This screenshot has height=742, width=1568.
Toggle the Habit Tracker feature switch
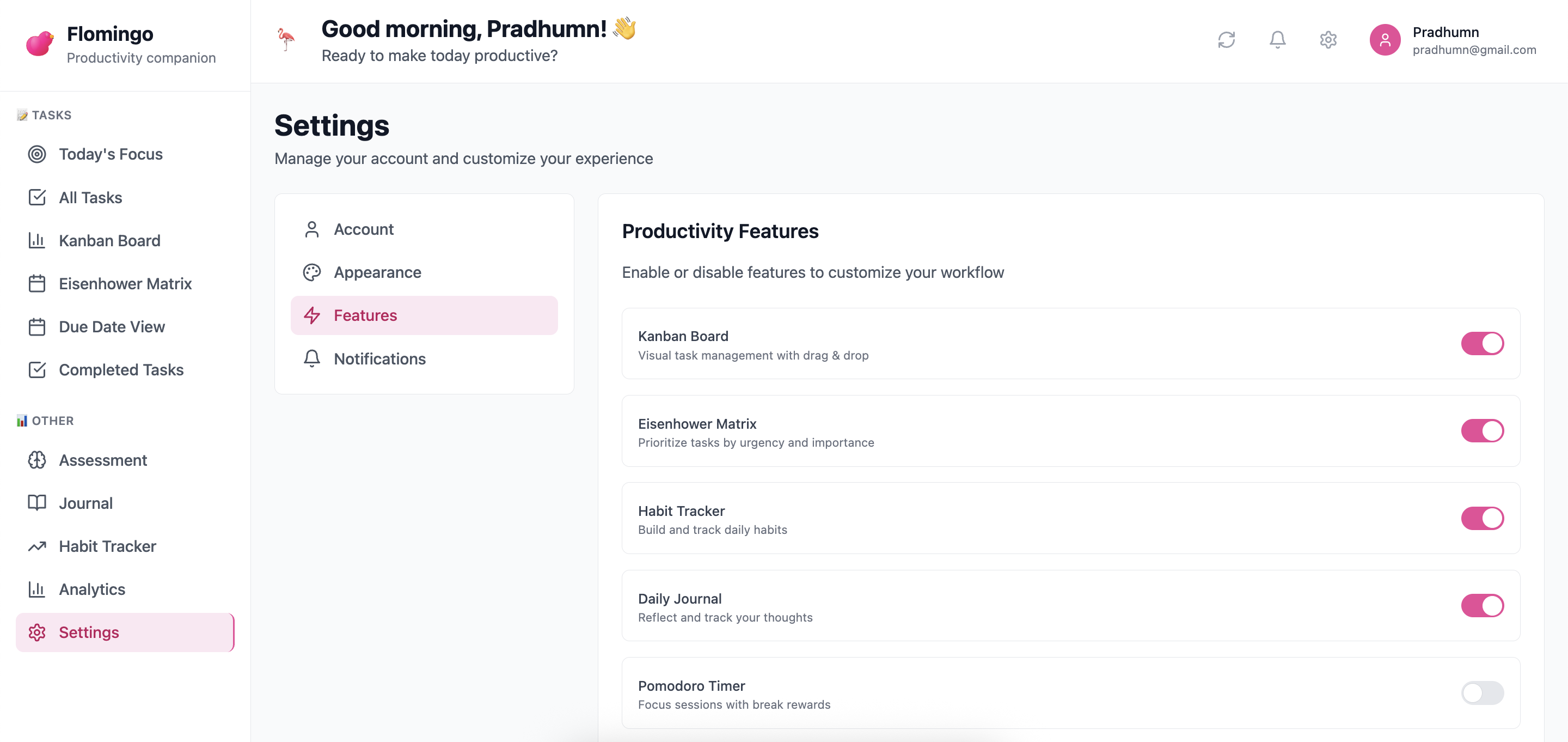[1481, 519]
